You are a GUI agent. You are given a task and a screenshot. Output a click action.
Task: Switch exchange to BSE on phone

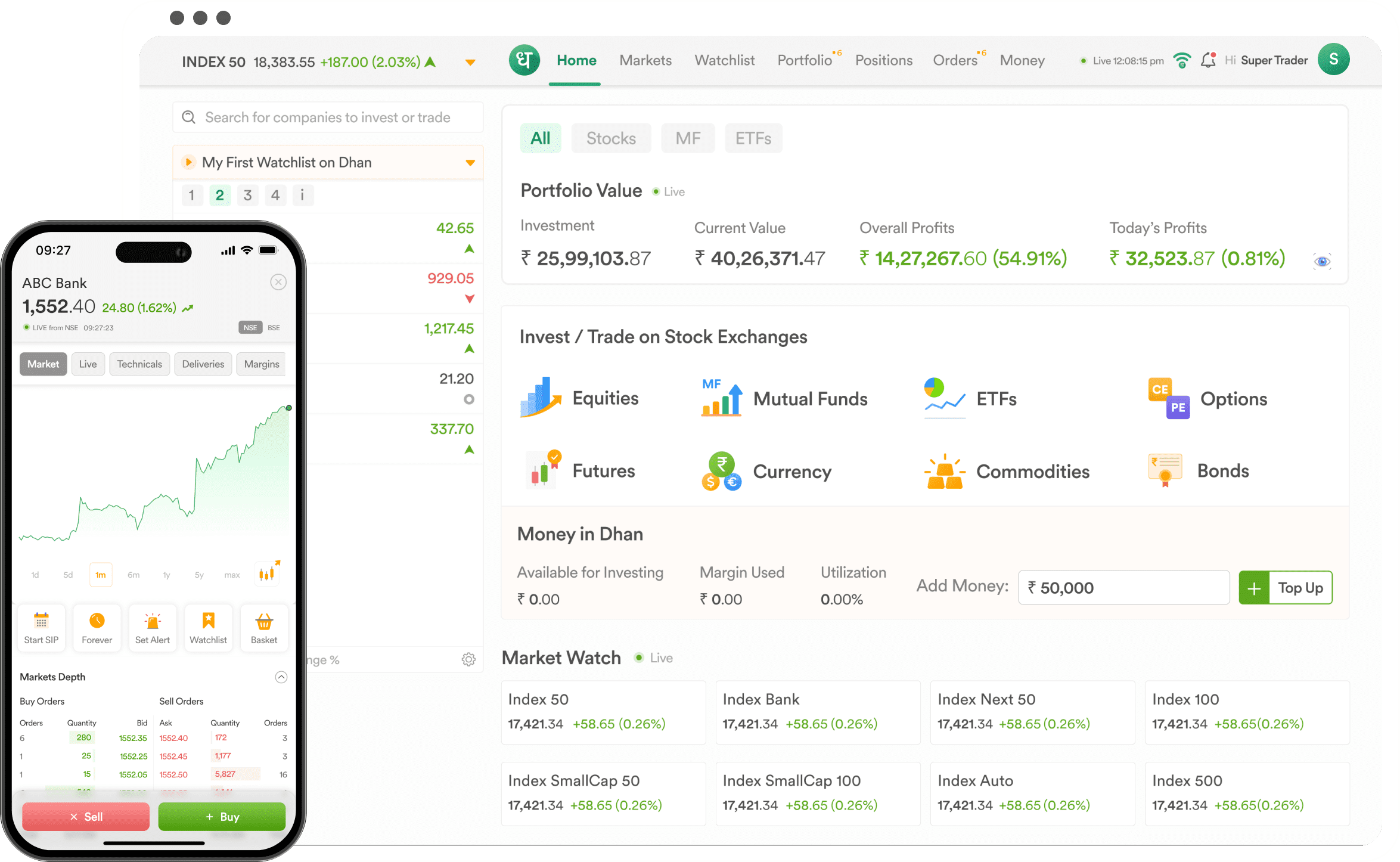(x=274, y=327)
